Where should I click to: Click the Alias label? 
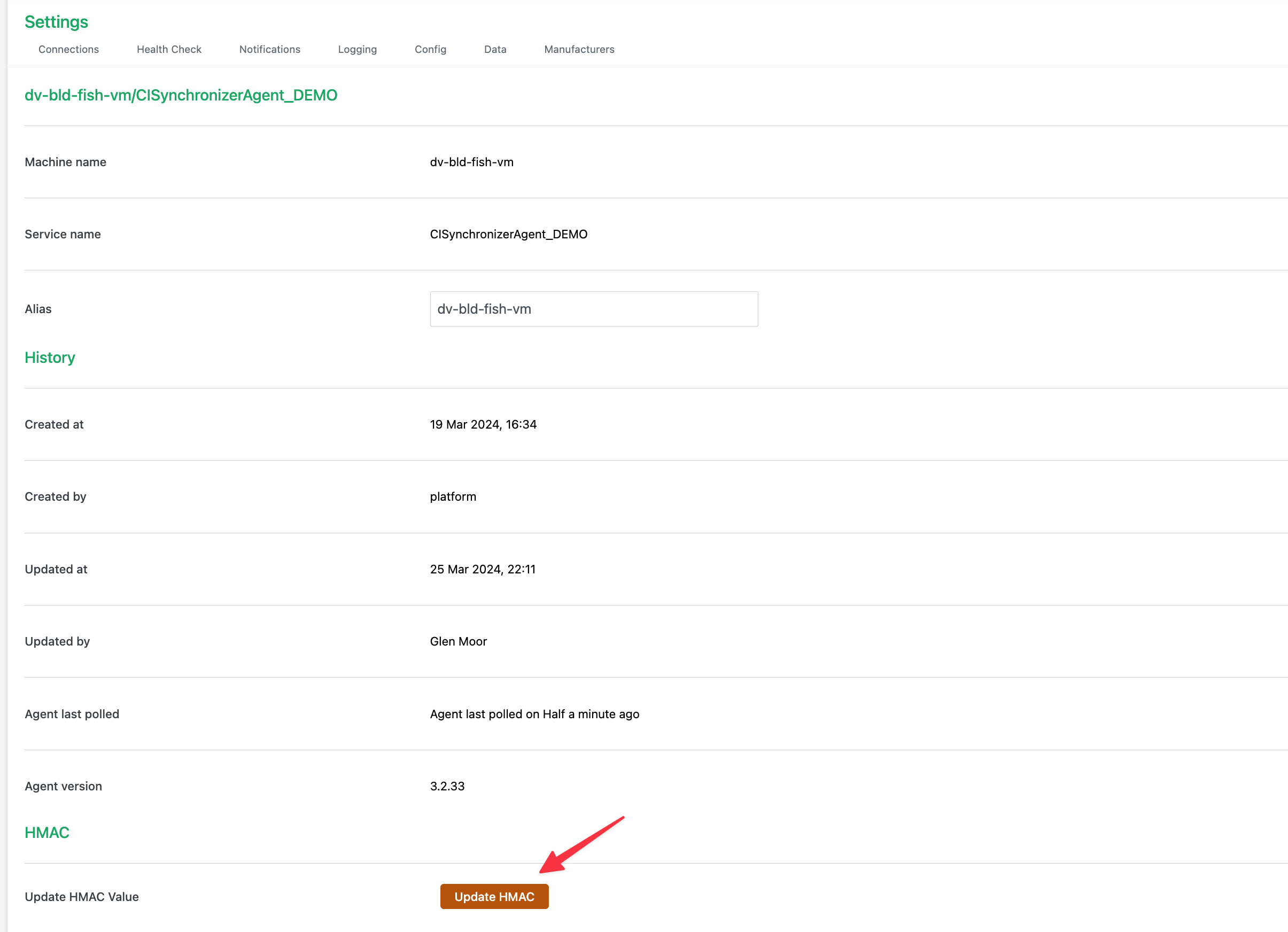(x=38, y=309)
